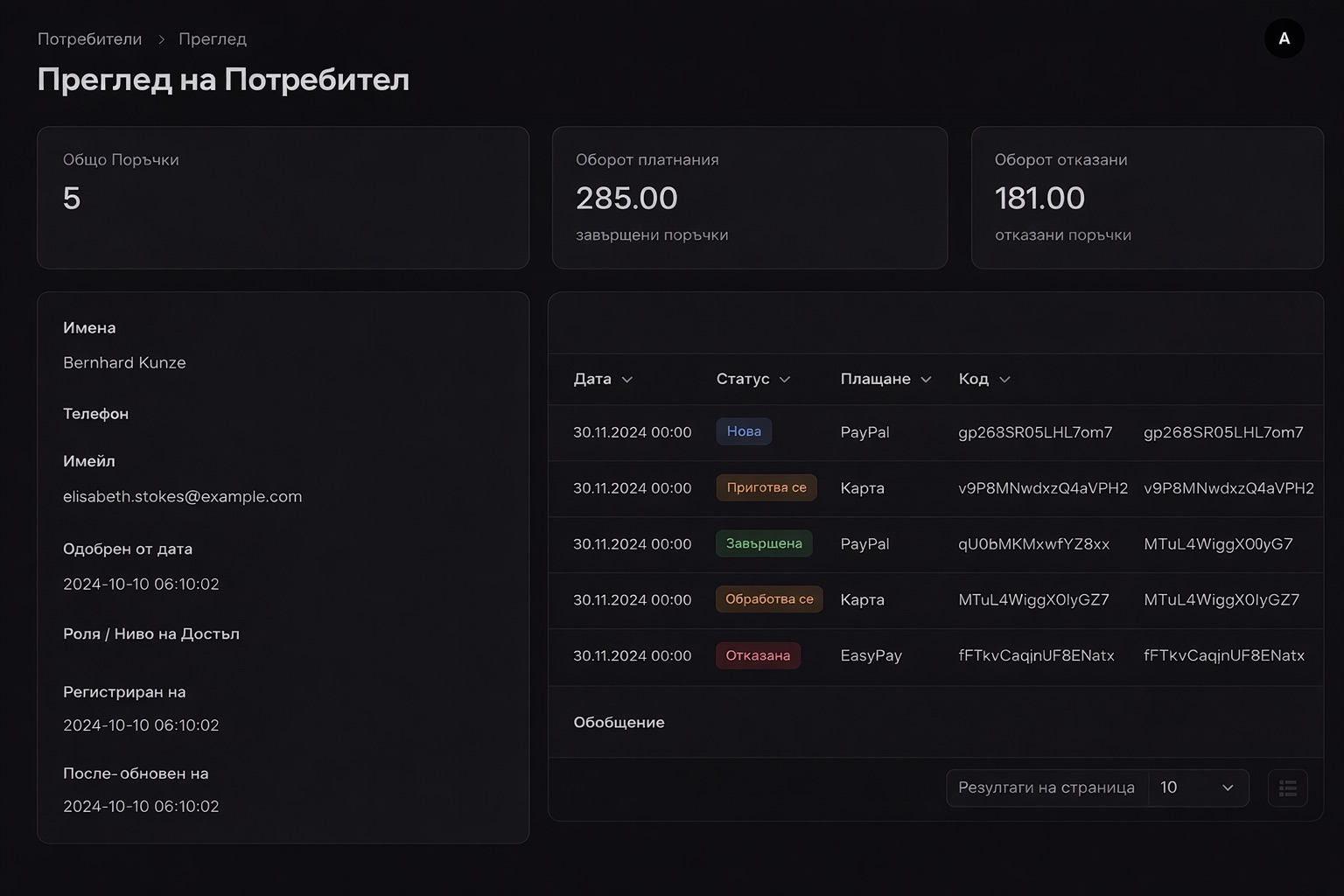Select the name Bernhard Kunze

coord(124,363)
